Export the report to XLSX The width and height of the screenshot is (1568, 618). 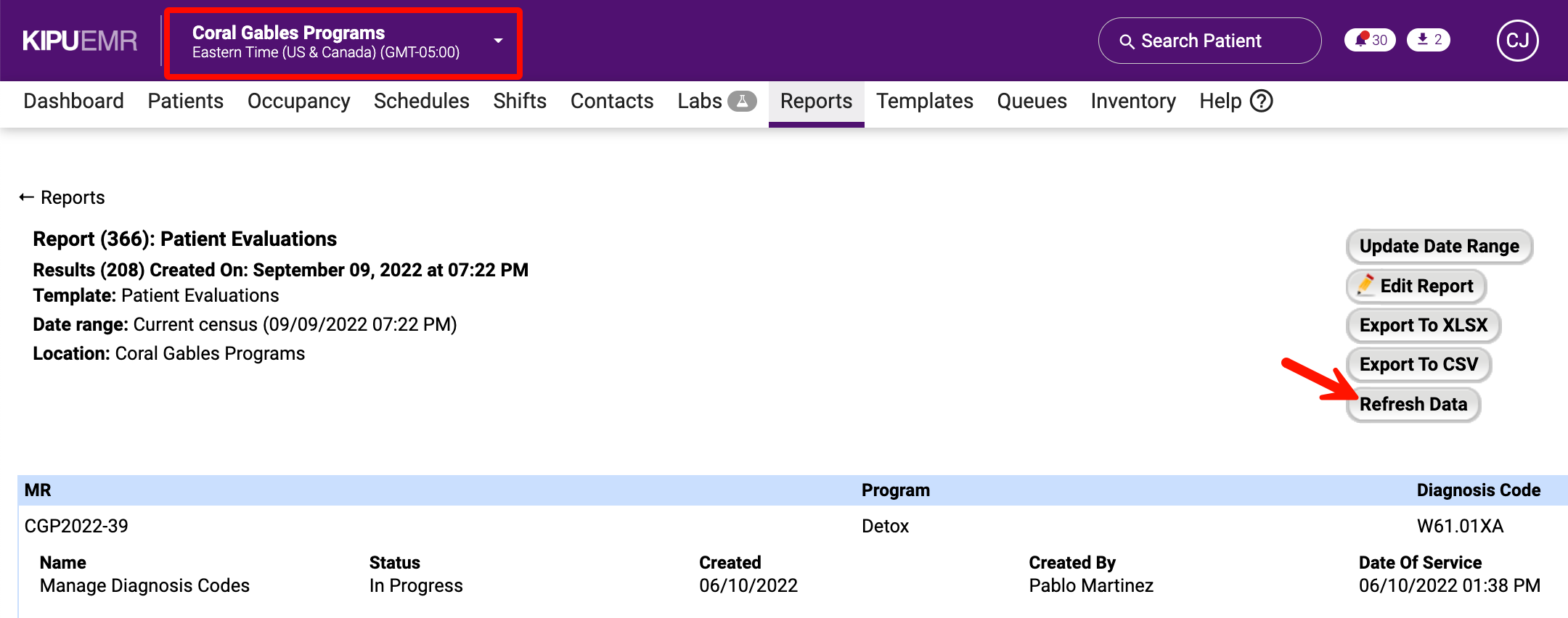[x=1423, y=325]
